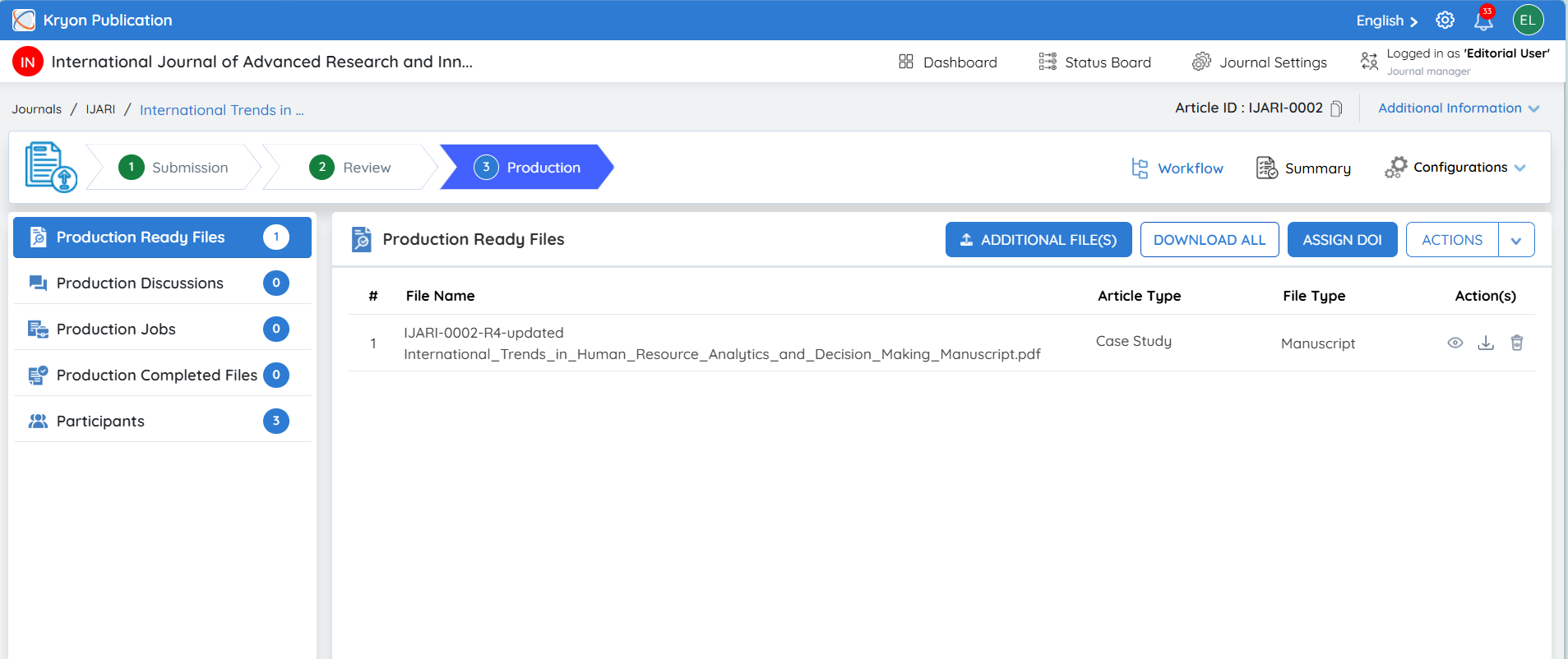Switch to the Review stage
The image size is (1568, 659).
(350, 168)
